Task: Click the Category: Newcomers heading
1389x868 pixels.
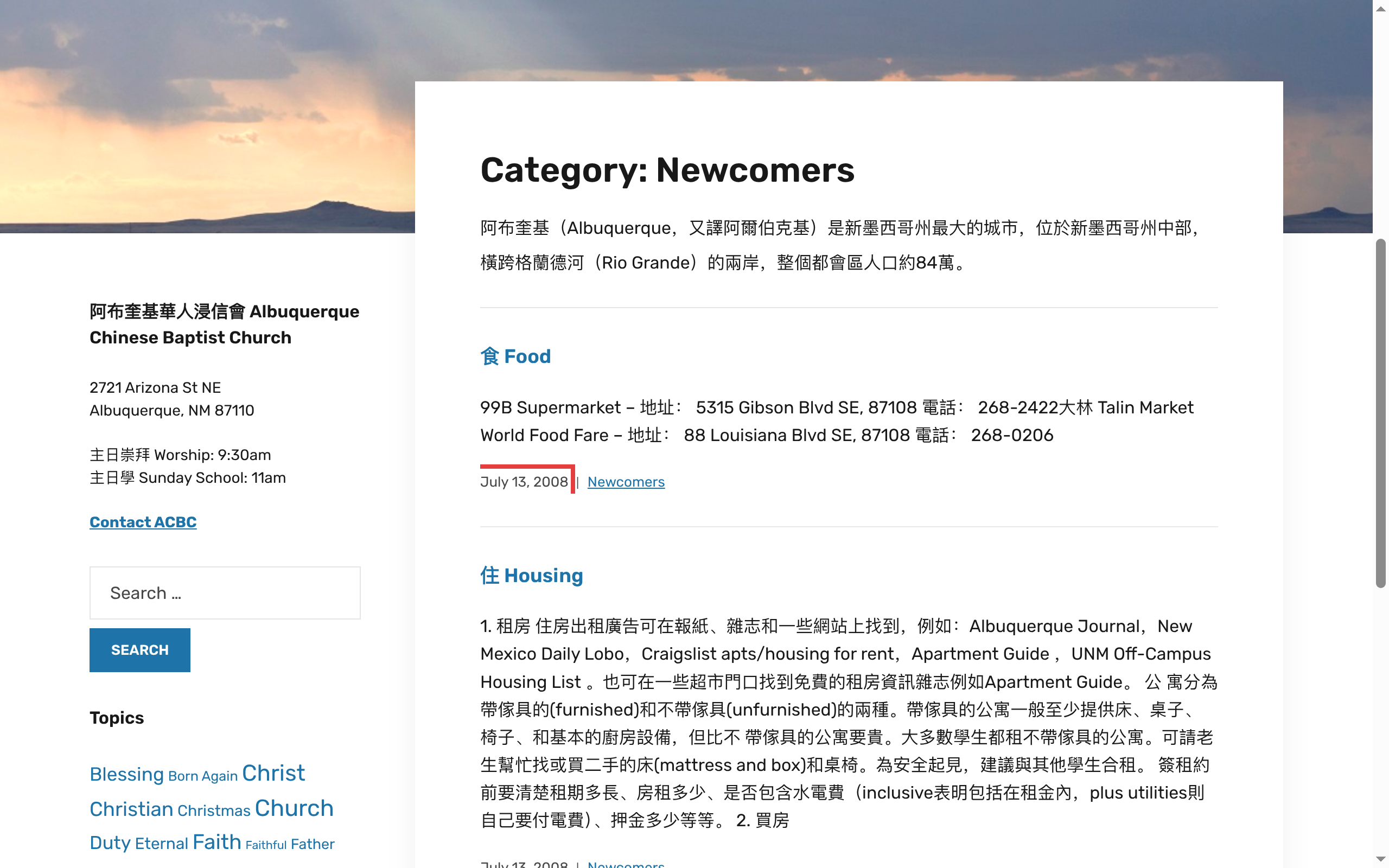Action: click(x=667, y=170)
